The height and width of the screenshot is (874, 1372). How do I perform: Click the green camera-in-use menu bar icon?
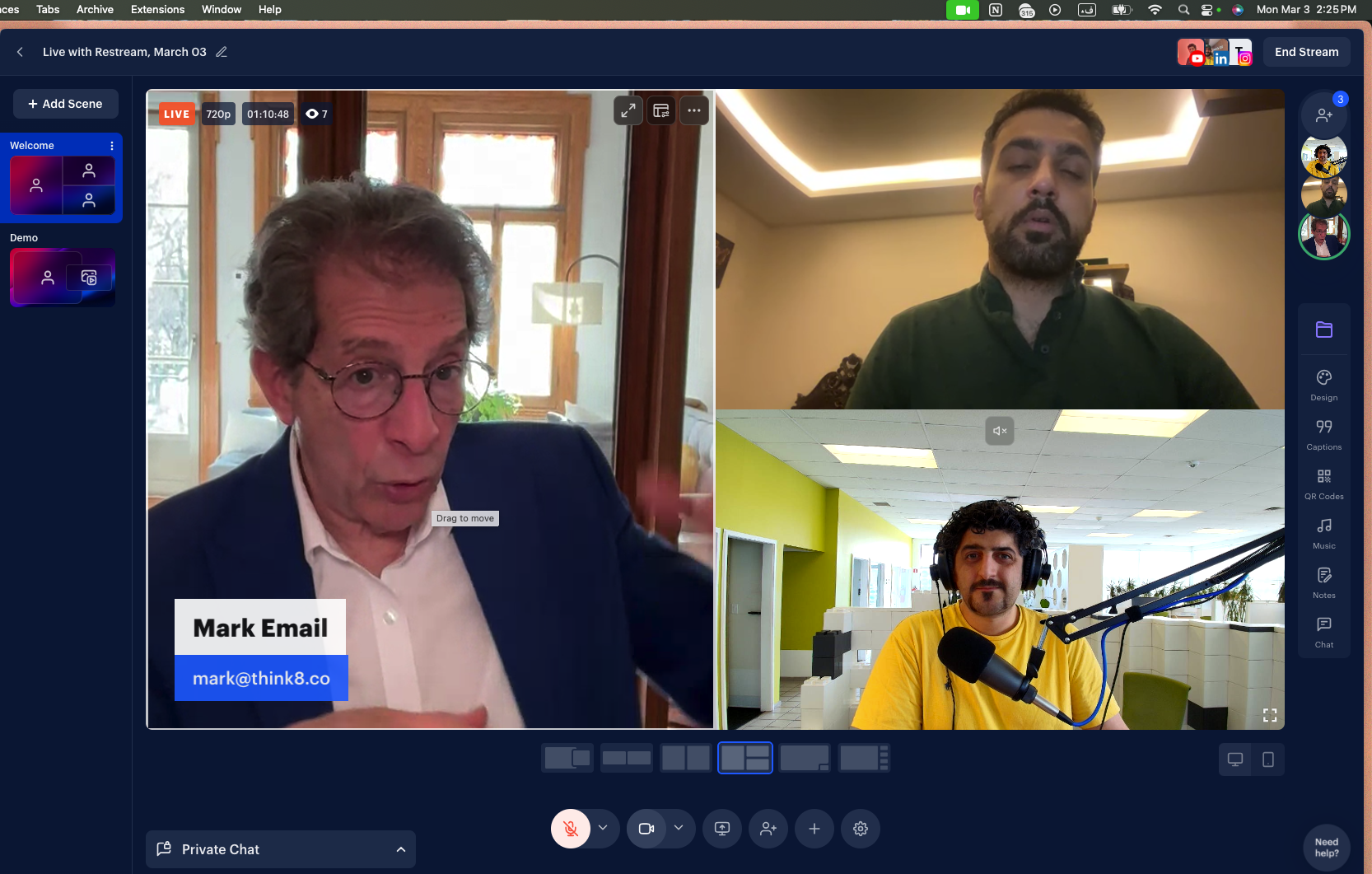pyautogui.click(x=962, y=10)
